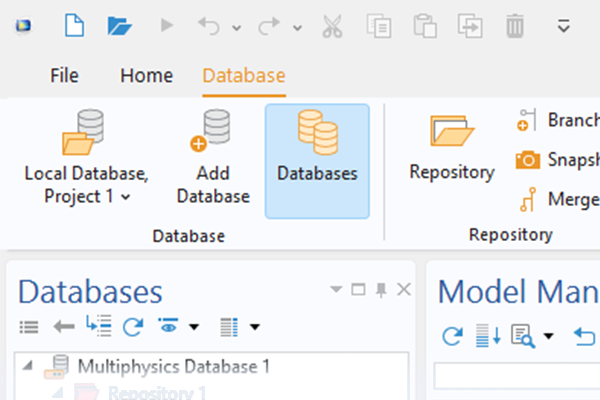Pin the Databases panel
Image resolution: width=600 pixels, height=400 pixels.
381,290
